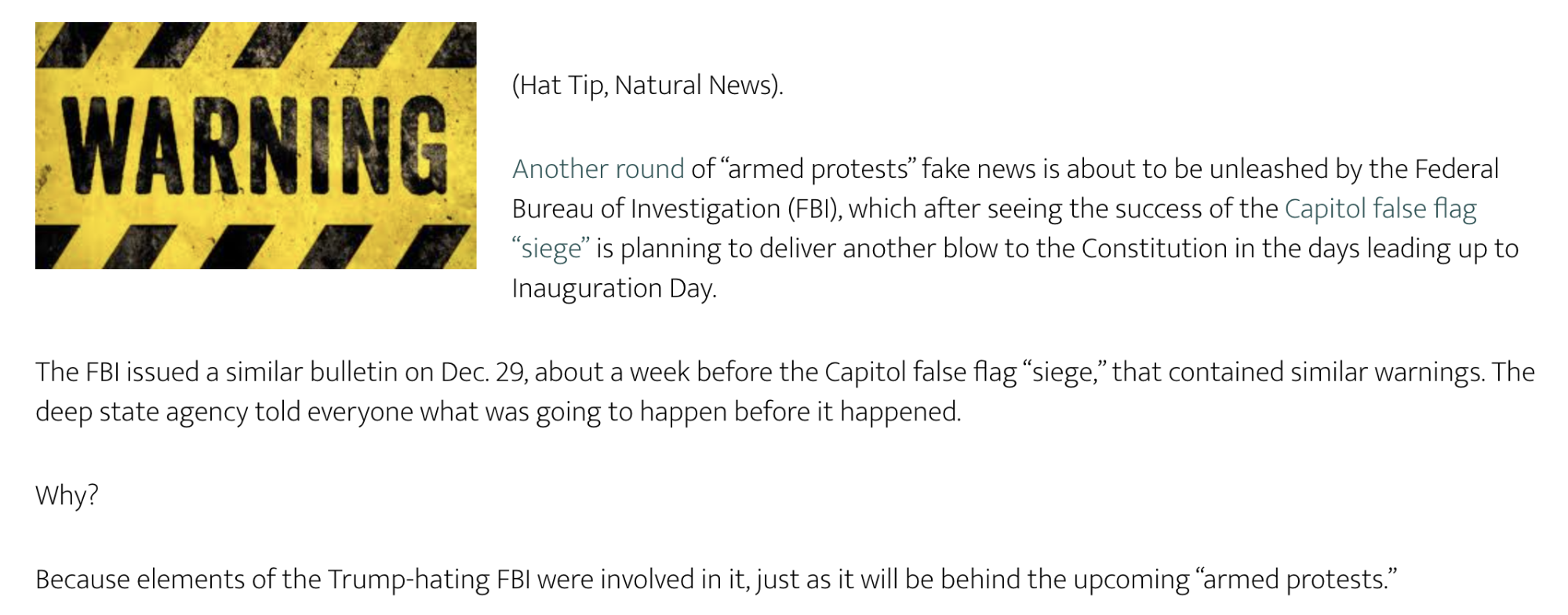Viewport: 1568px width, 615px height.
Task: Click the date "Dec. 29" in the text
Action: click(x=484, y=372)
